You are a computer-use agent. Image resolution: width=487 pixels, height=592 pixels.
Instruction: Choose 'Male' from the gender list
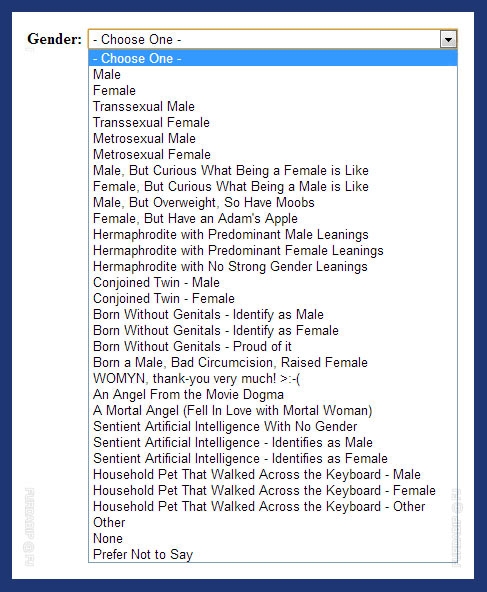273,74
